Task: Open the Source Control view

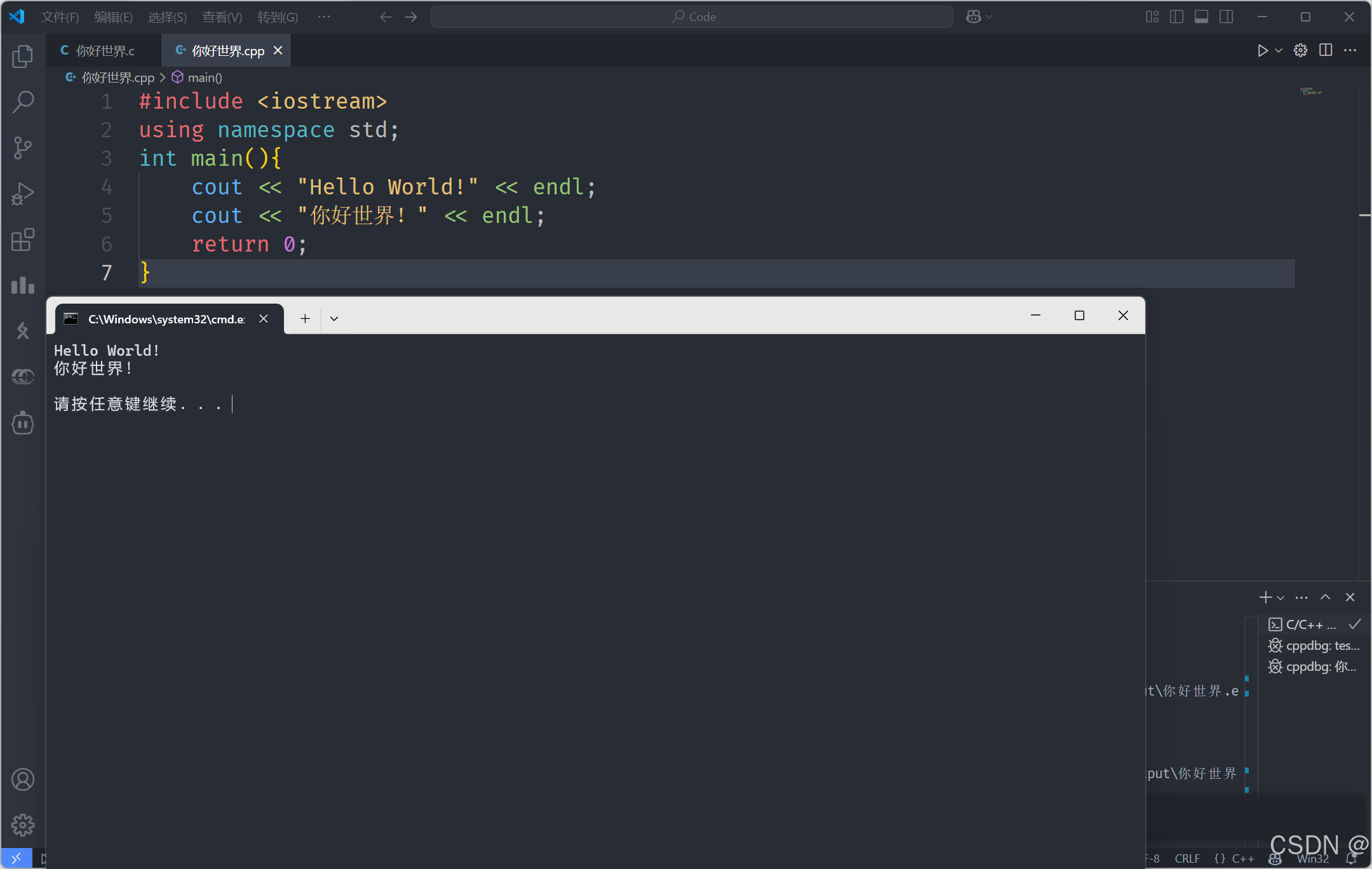Action: pos(23,148)
